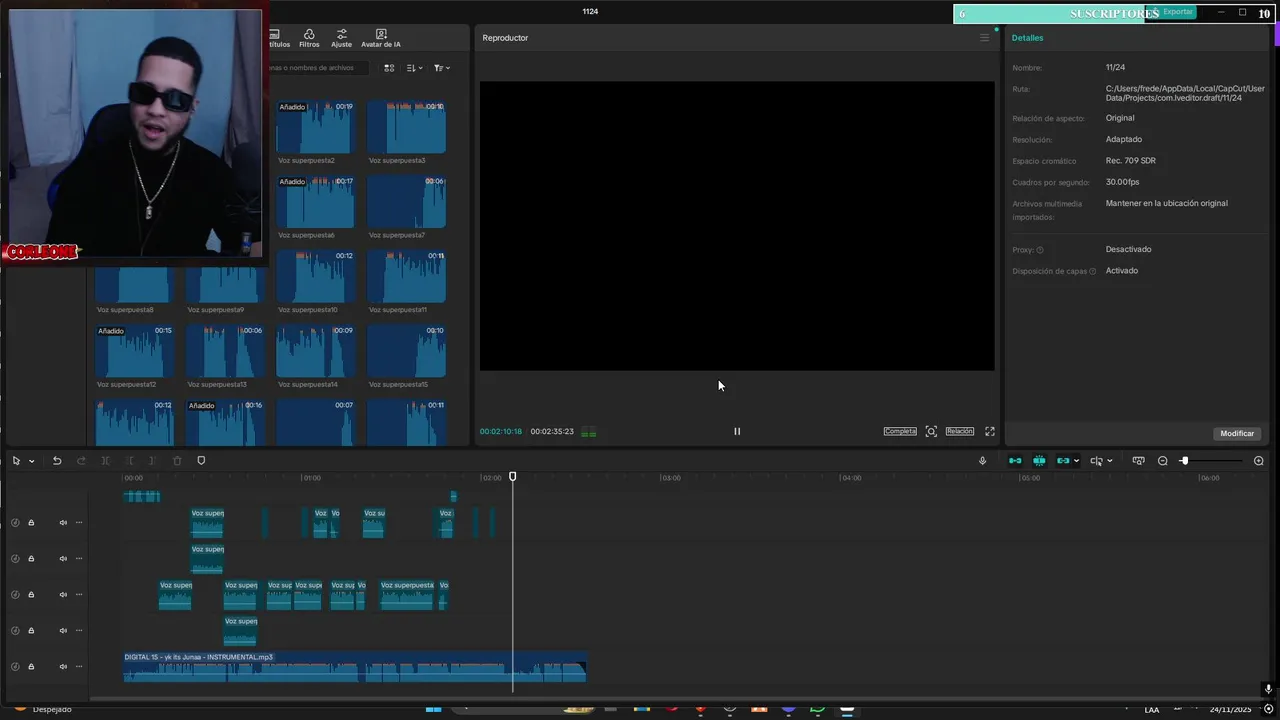Lock the first audio track

(x=31, y=522)
